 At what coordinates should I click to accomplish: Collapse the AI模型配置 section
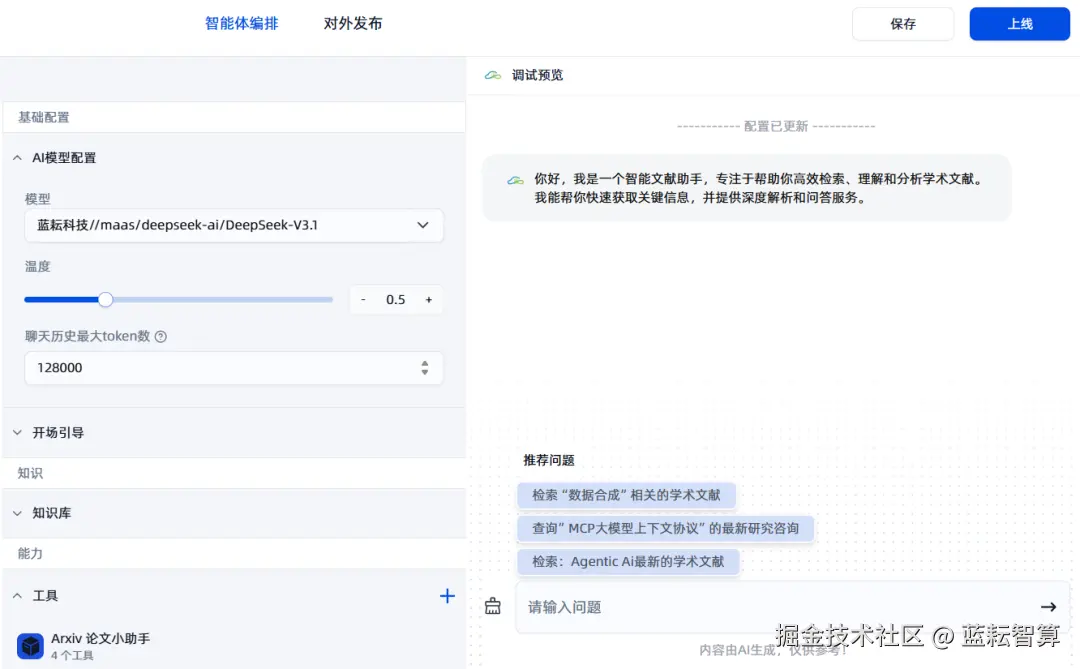click(17, 158)
